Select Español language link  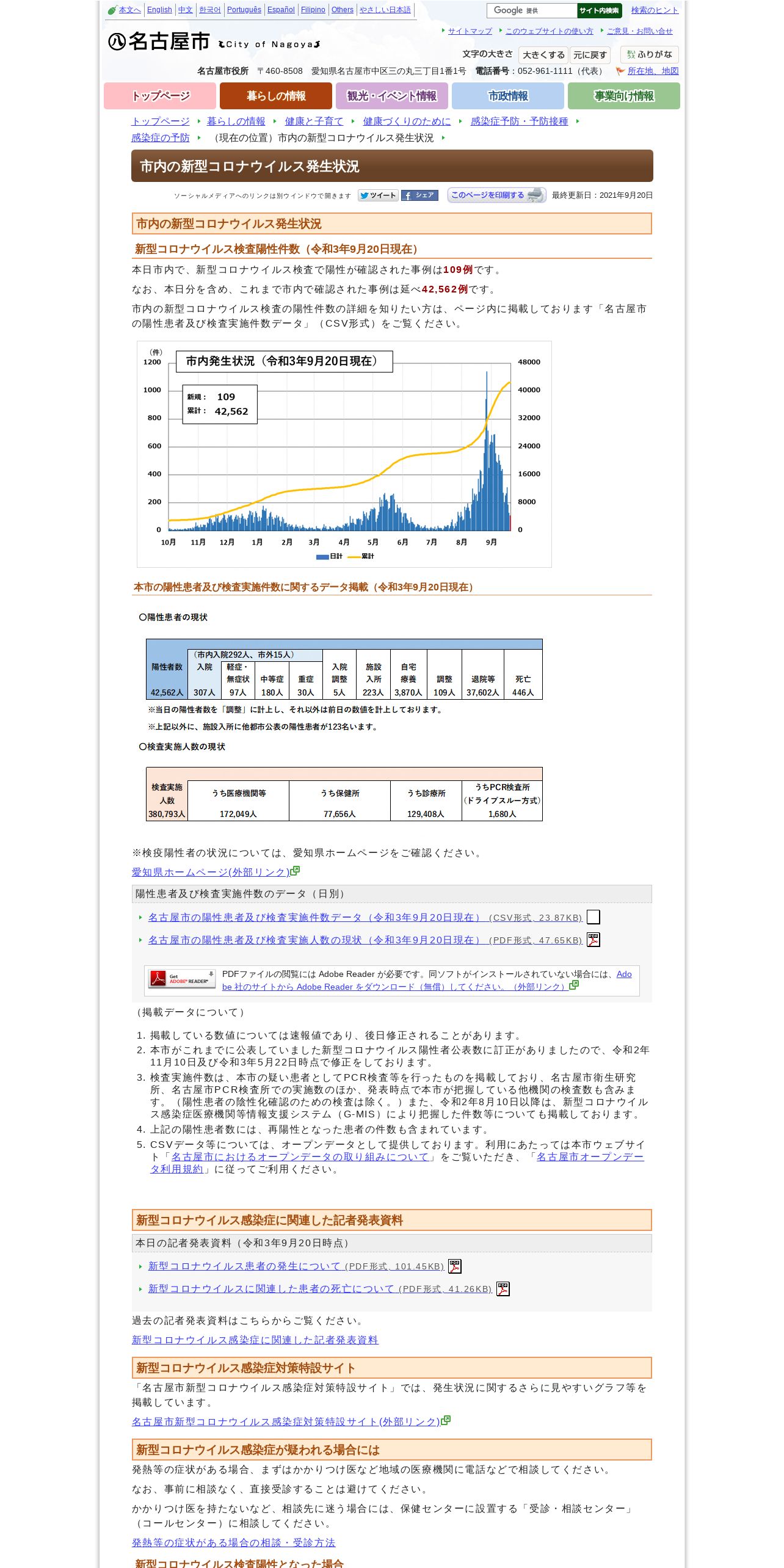[281, 10]
